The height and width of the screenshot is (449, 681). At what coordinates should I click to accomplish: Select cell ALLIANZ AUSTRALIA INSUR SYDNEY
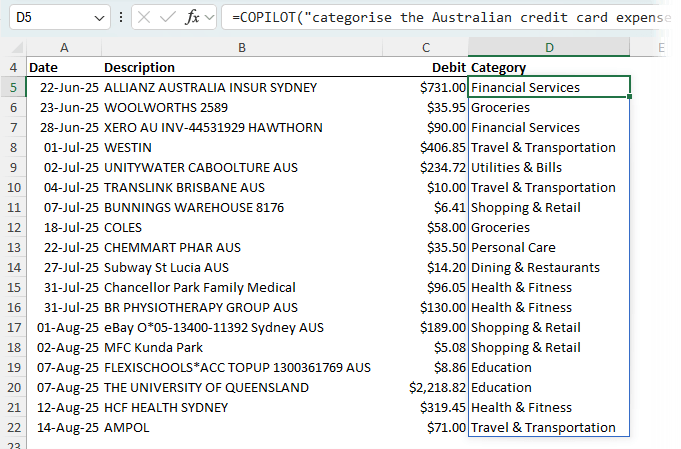pyautogui.click(x=242, y=87)
